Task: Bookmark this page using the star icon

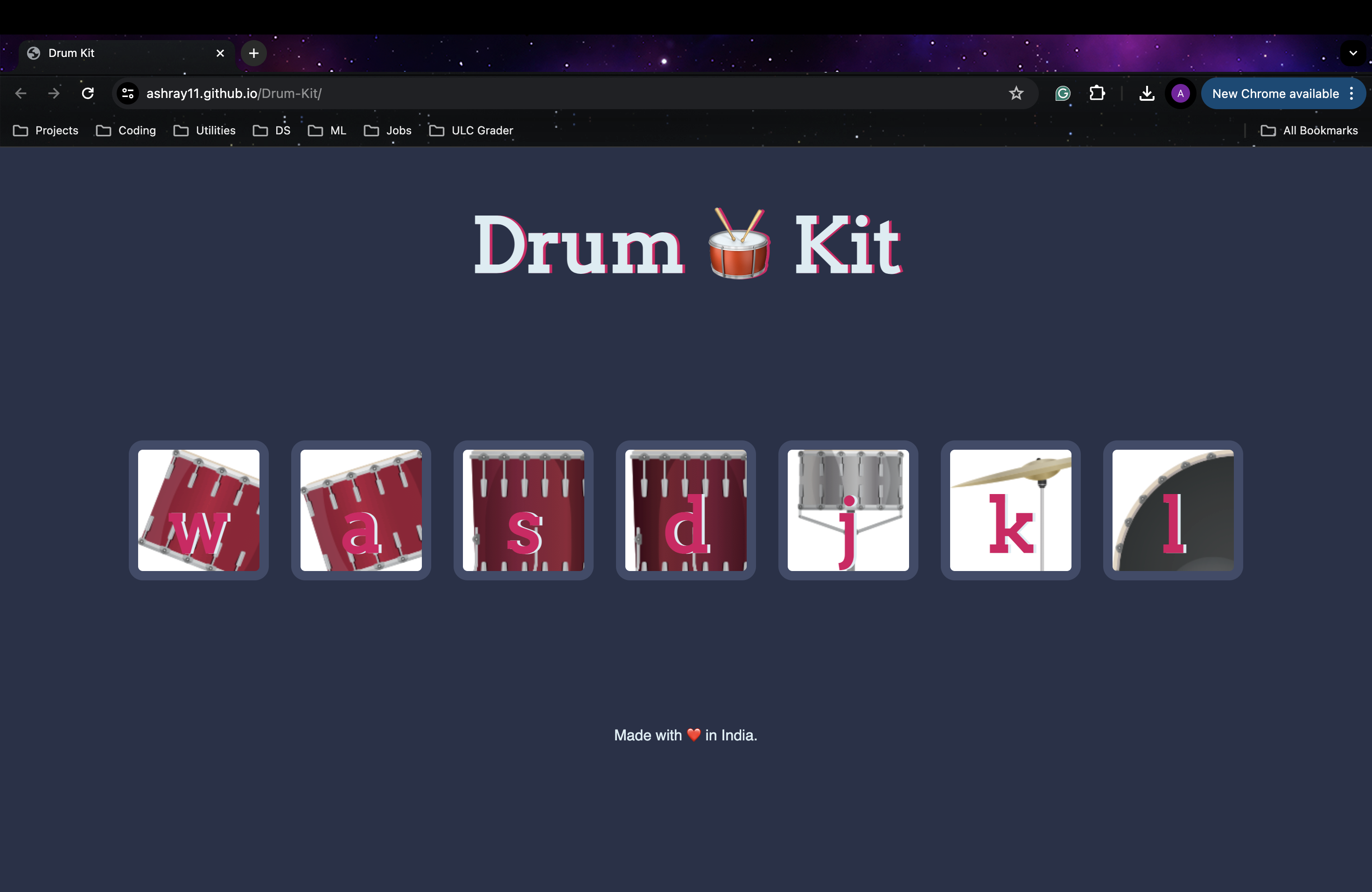Action: pos(1016,93)
